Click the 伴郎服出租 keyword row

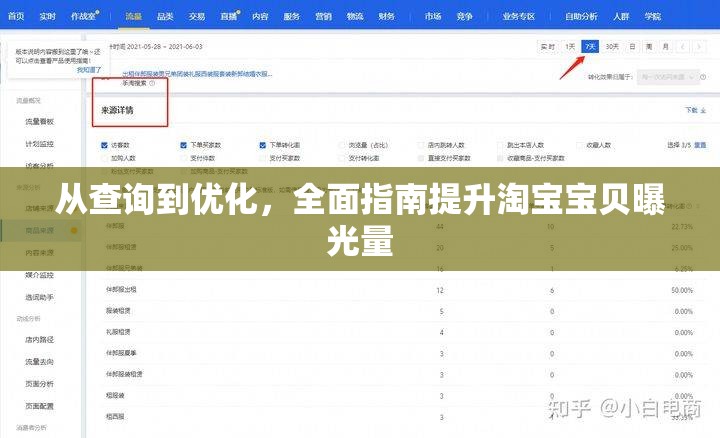pyautogui.click(x=402, y=290)
